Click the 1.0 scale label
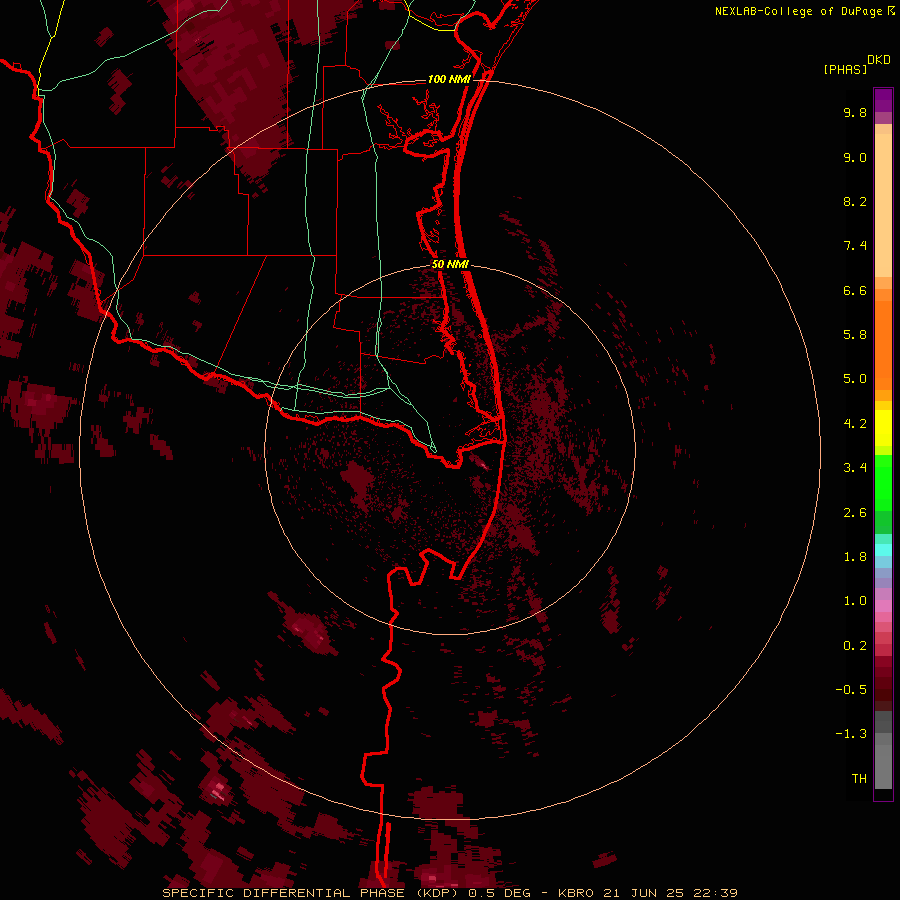 [x=855, y=601]
